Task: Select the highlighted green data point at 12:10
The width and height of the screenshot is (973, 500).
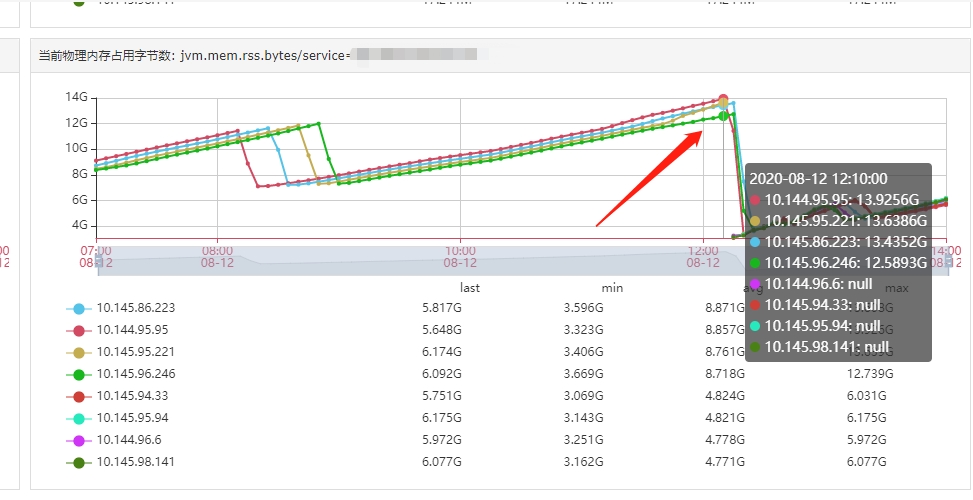Action: click(724, 116)
